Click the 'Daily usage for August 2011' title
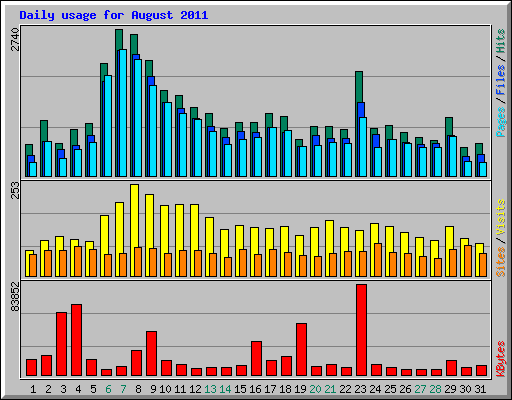This screenshot has width=512, height=400. click(x=114, y=15)
